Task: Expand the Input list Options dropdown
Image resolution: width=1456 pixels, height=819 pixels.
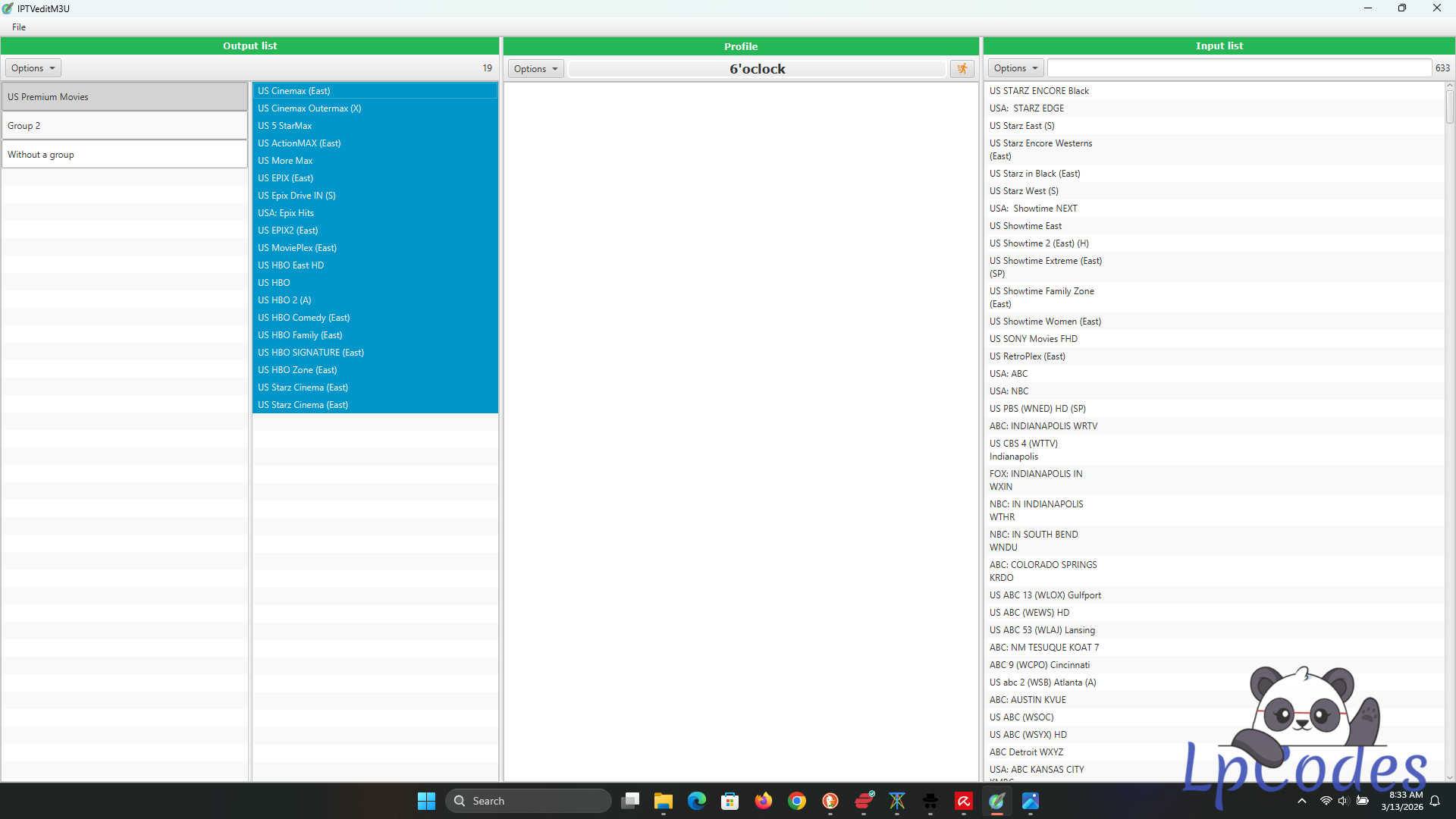Action: pyautogui.click(x=1015, y=68)
